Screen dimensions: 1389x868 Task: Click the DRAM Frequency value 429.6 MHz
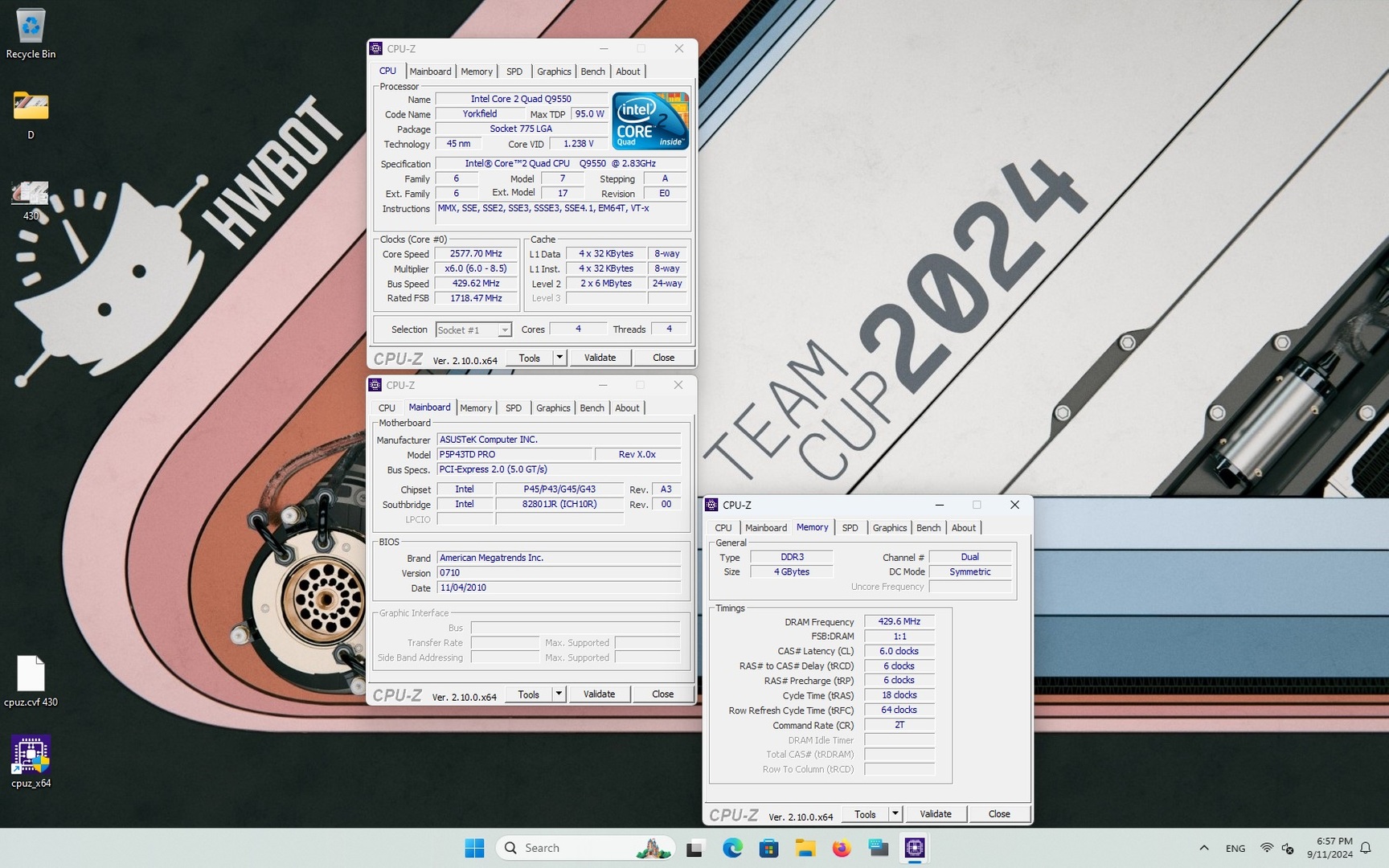899,621
